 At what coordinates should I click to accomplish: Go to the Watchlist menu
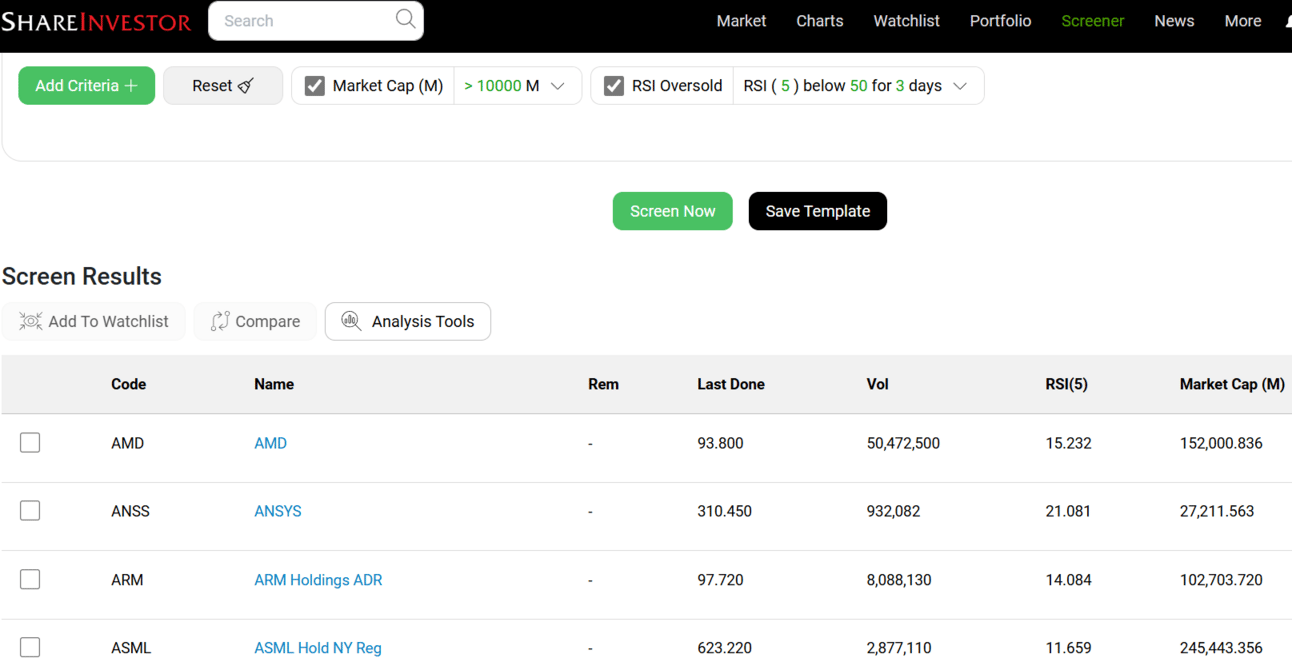tap(906, 21)
